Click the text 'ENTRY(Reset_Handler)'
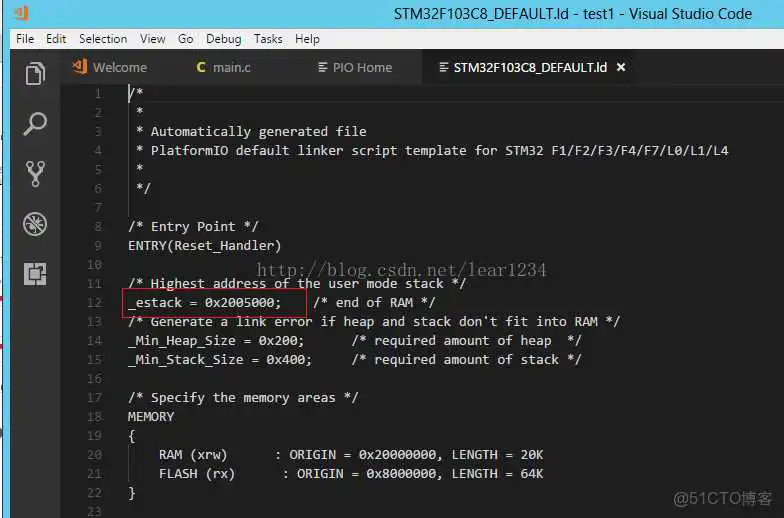This screenshot has height=518, width=784. point(204,246)
